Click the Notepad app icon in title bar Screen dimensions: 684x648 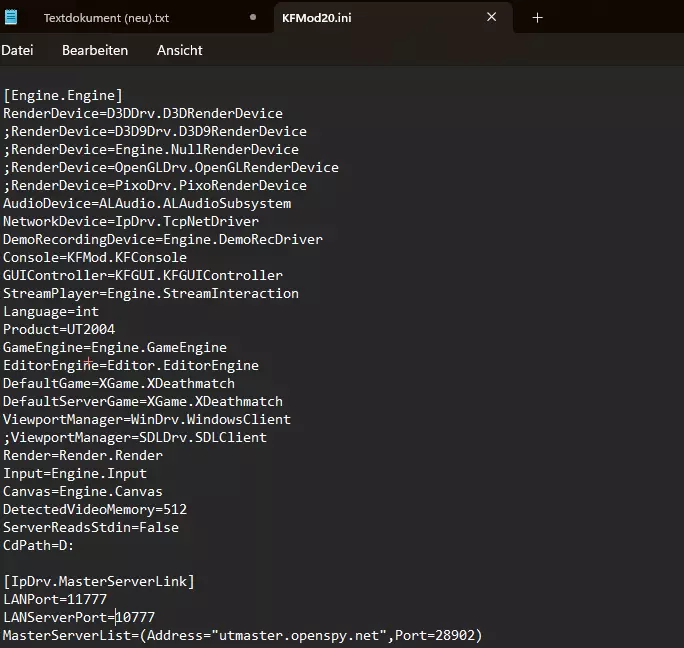pyautogui.click(x=10, y=17)
